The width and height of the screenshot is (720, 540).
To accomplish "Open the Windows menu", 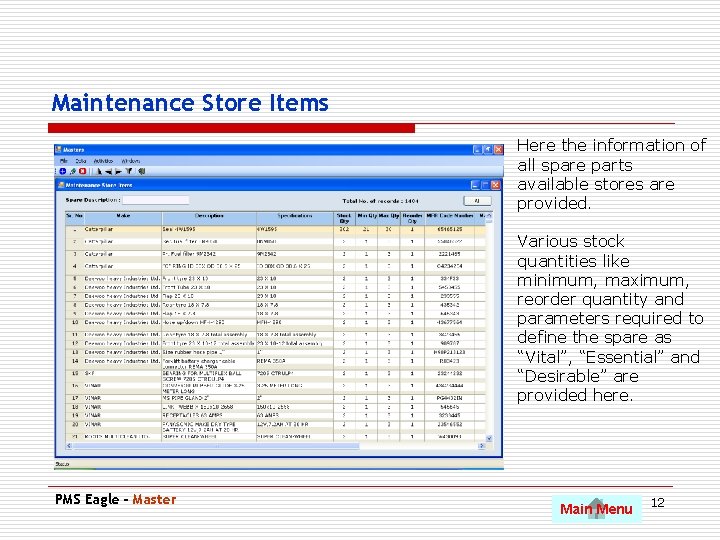I will [x=131, y=161].
